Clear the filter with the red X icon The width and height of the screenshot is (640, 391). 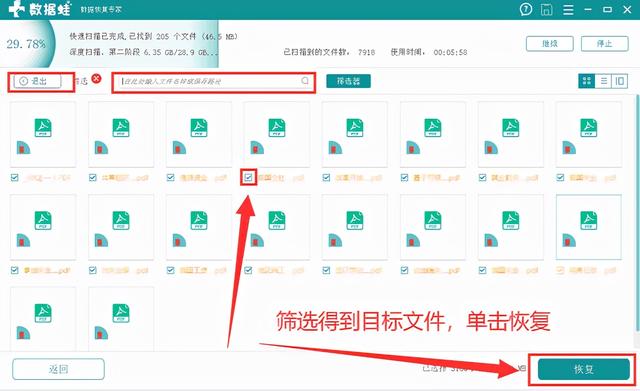coord(96,78)
